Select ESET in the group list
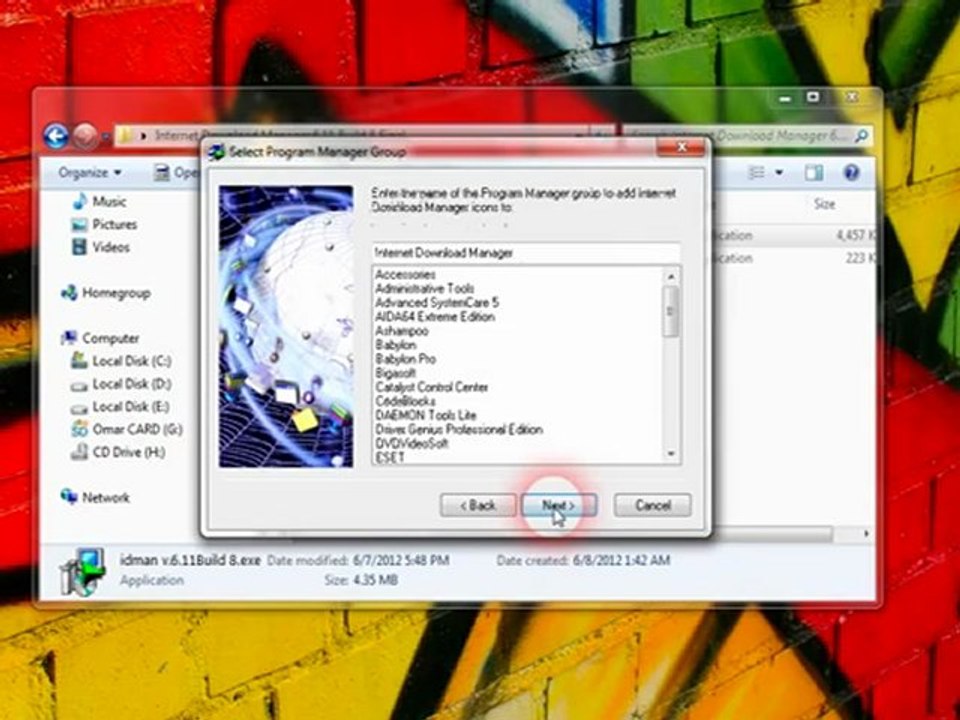Viewport: 960px width, 720px height. [389, 457]
